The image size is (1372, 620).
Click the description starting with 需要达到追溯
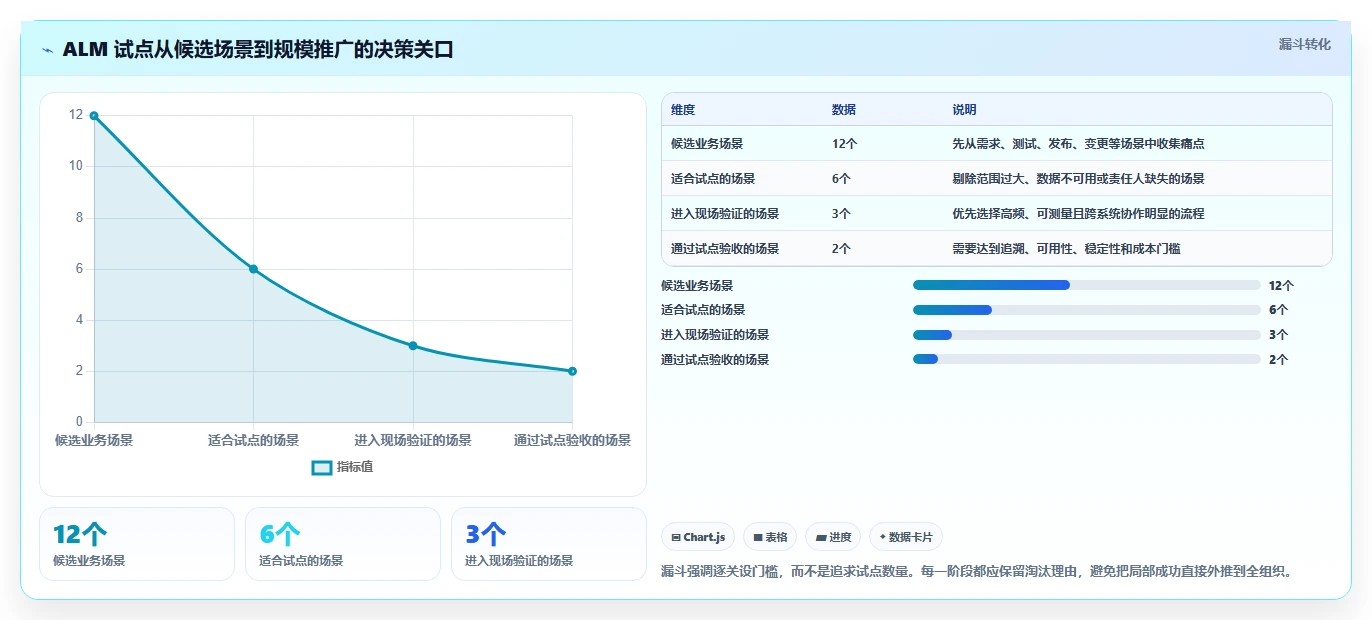pos(1066,249)
